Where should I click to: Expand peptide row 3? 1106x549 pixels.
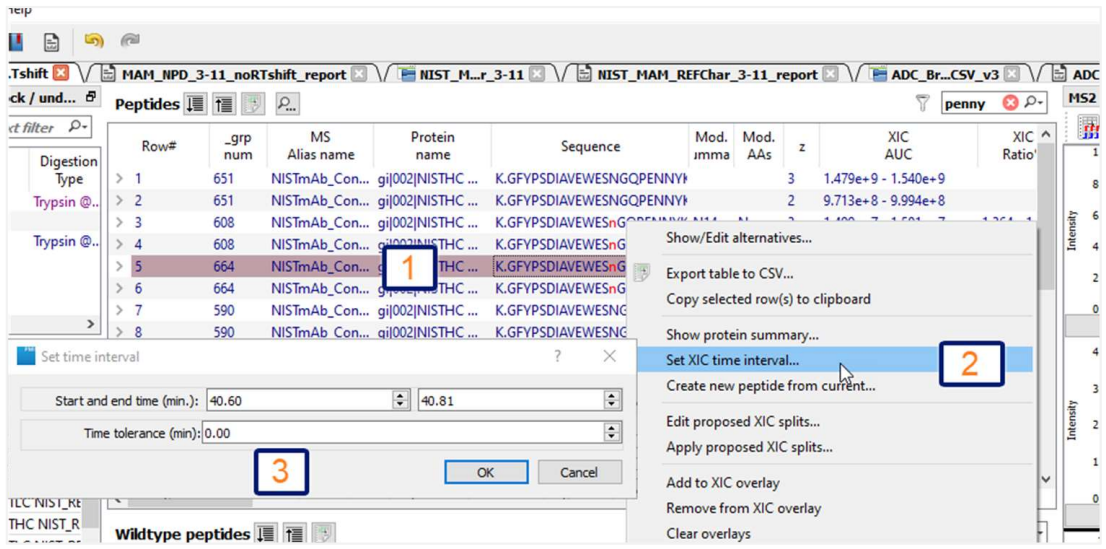(x=120, y=223)
